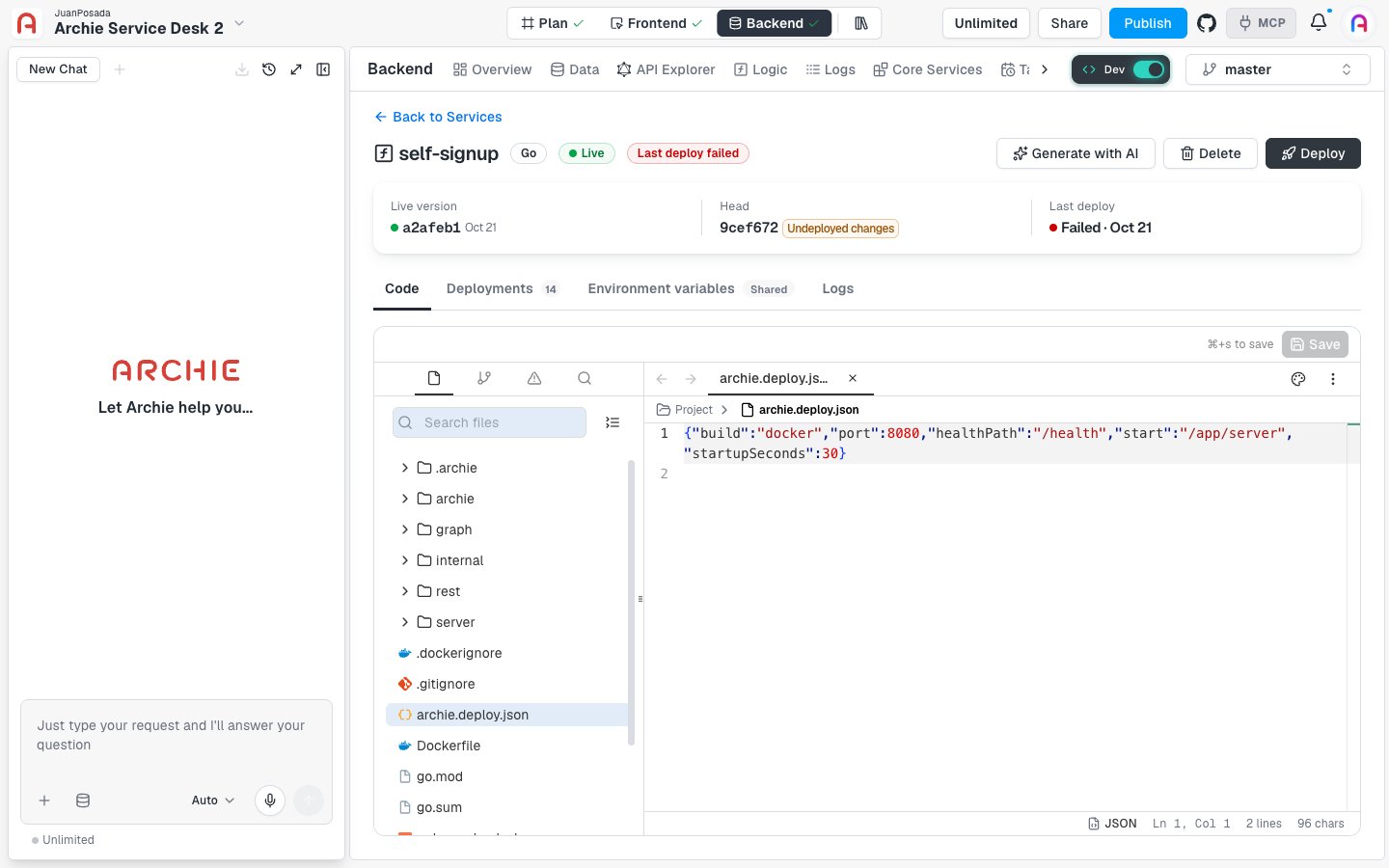Toggle the Dev environment switch
The height and width of the screenshot is (868, 1389).
pos(1148,69)
